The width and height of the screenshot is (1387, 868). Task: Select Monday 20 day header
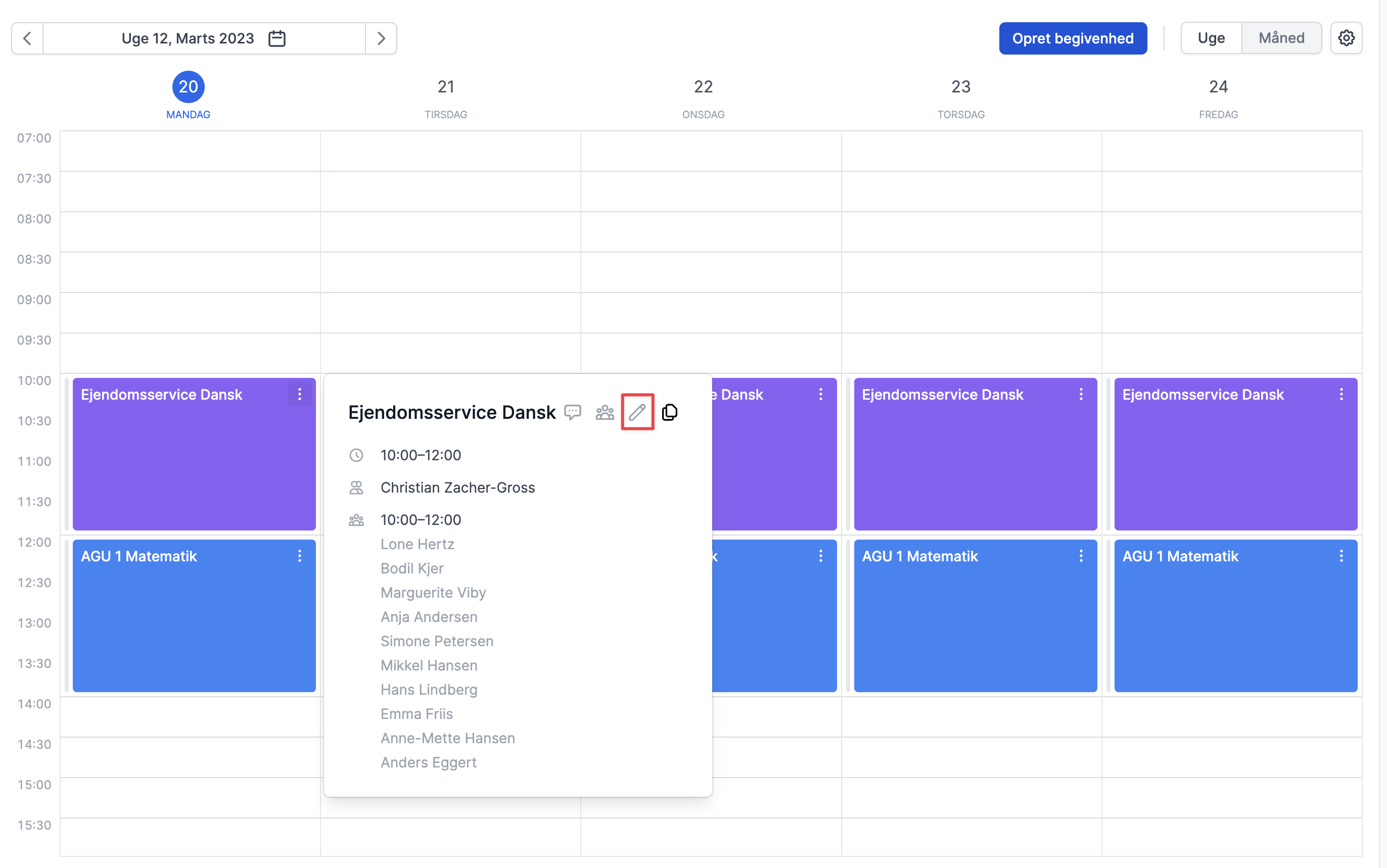(189, 95)
